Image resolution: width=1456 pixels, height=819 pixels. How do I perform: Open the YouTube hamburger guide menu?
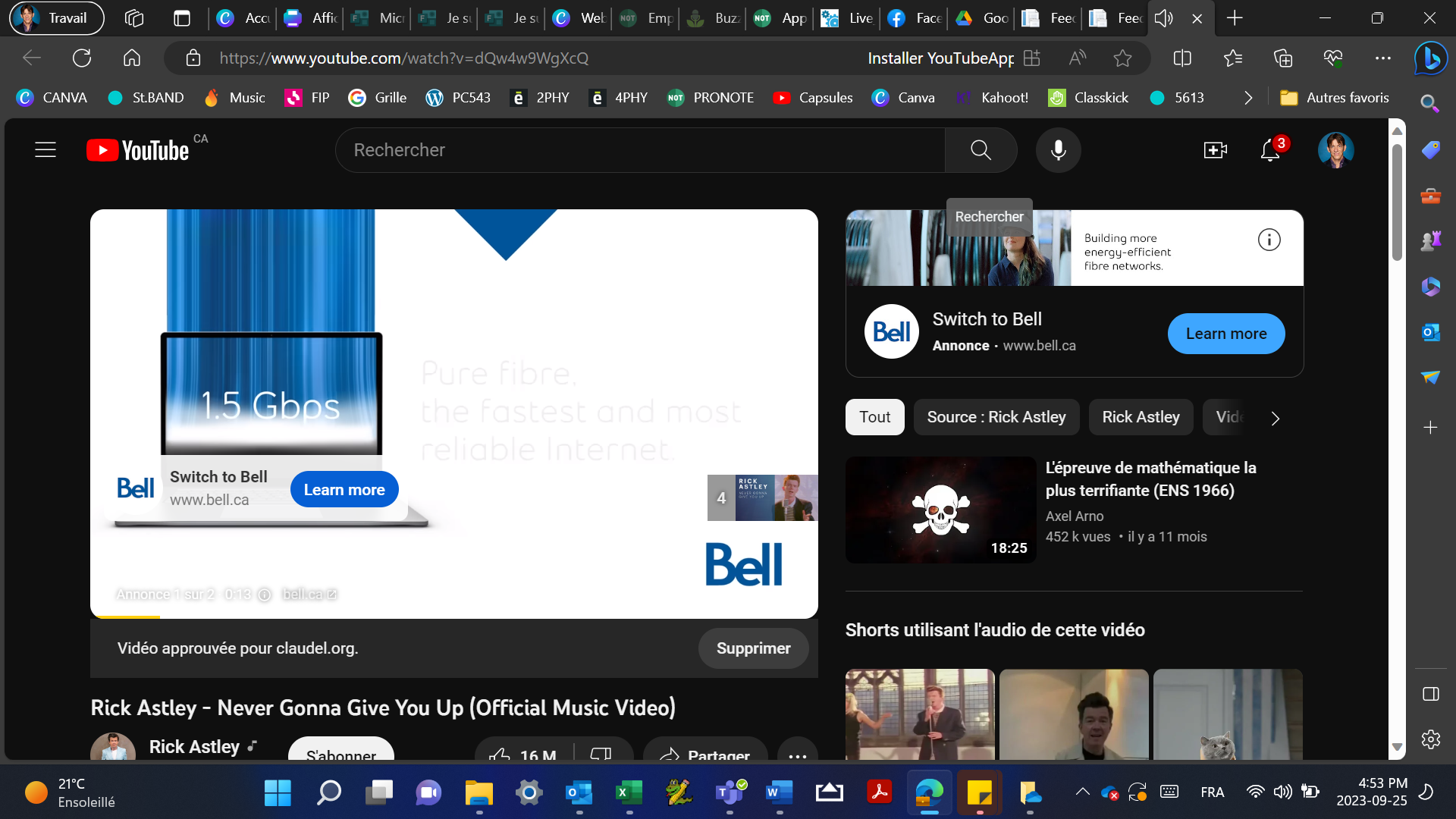[x=45, y=150]
